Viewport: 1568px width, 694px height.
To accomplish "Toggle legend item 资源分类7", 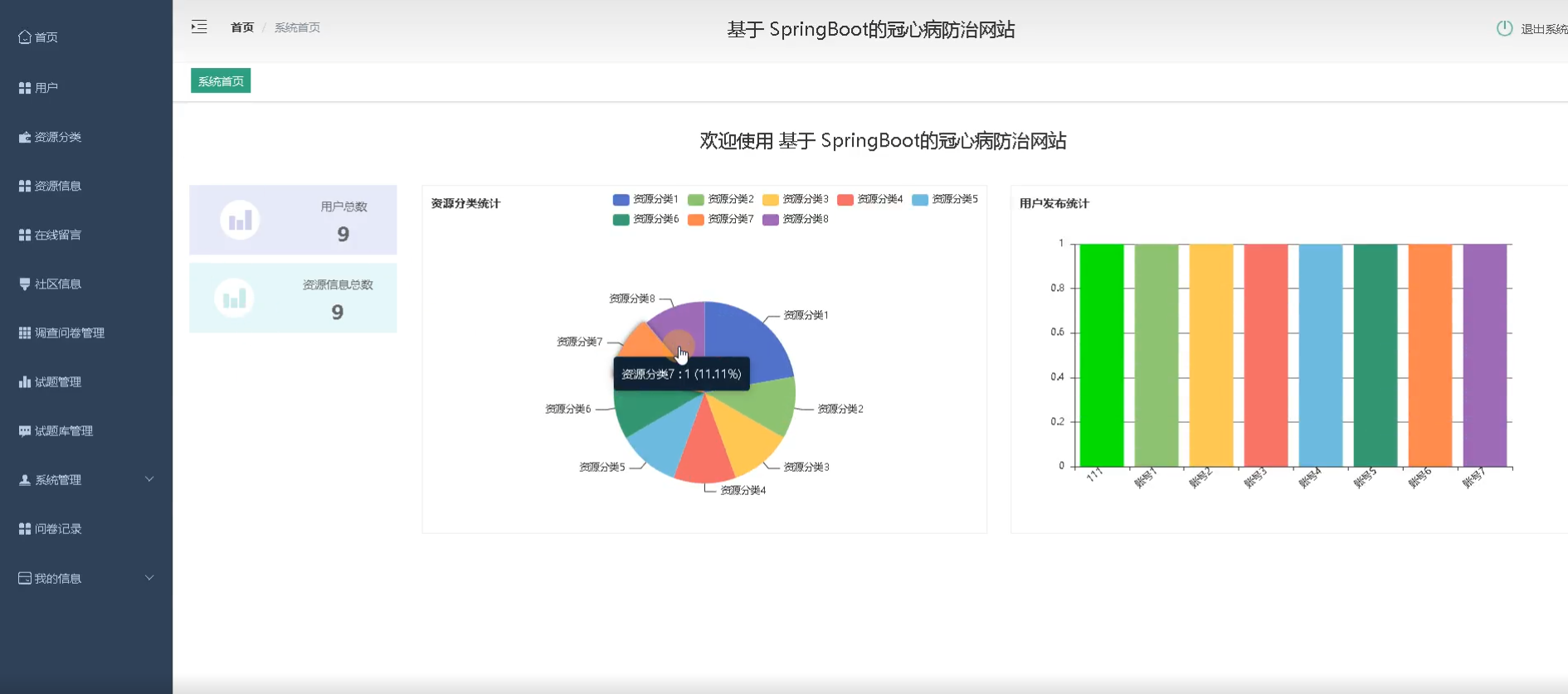I will click(x=720, y=219).
